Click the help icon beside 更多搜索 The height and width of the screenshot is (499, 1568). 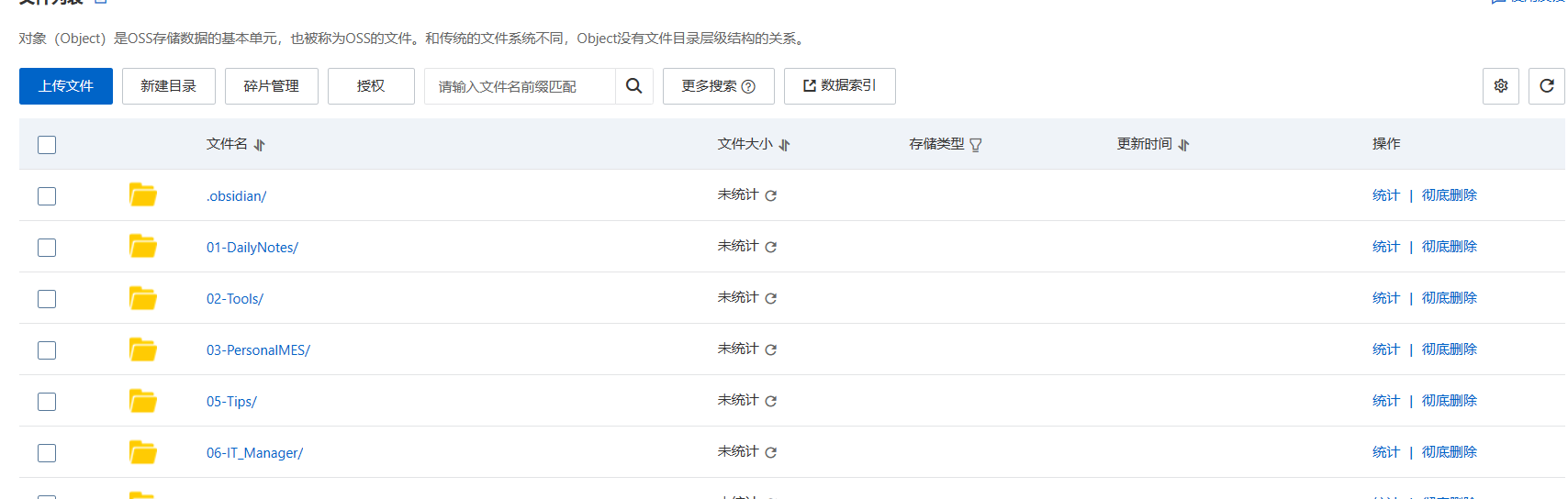pos(748,87)
